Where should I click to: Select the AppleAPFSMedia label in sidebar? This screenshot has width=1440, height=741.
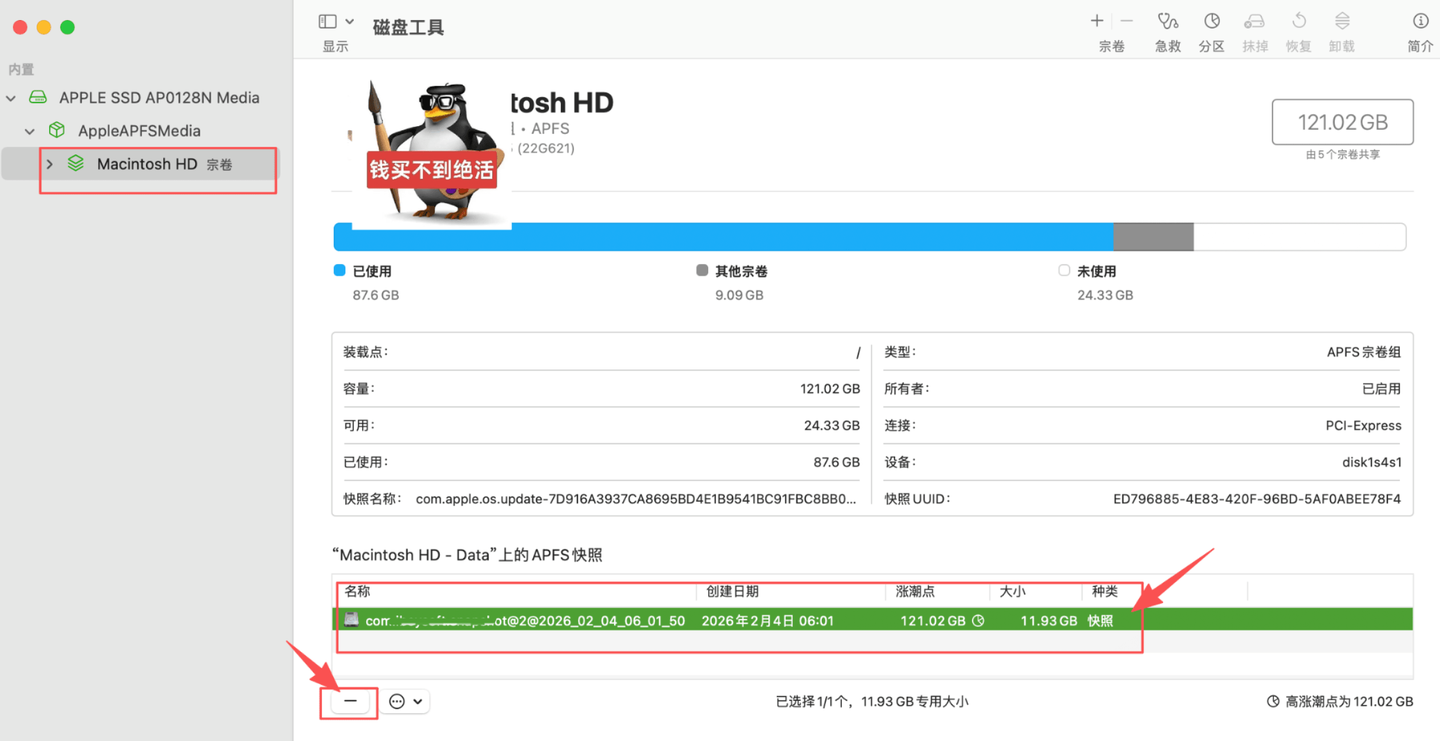coord(139,130)
